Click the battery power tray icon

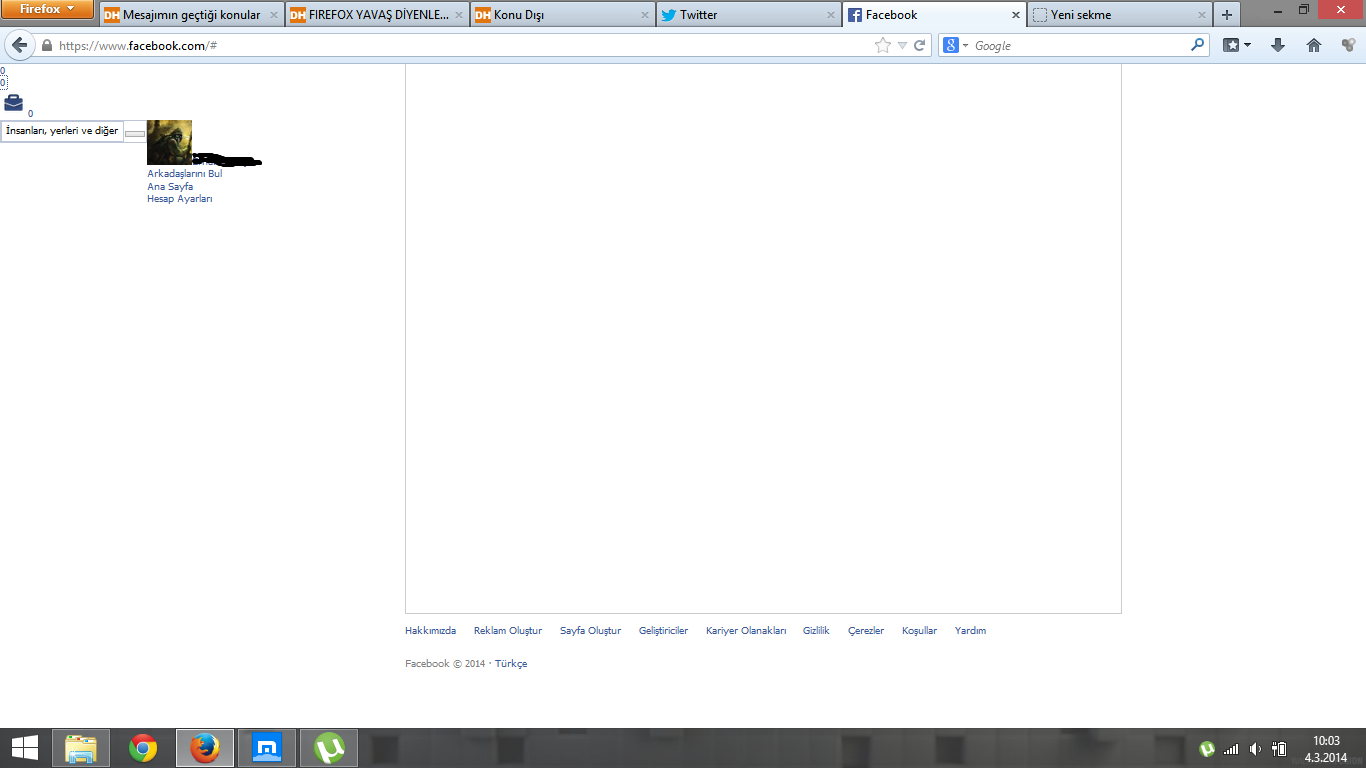tap(1279, 748)
